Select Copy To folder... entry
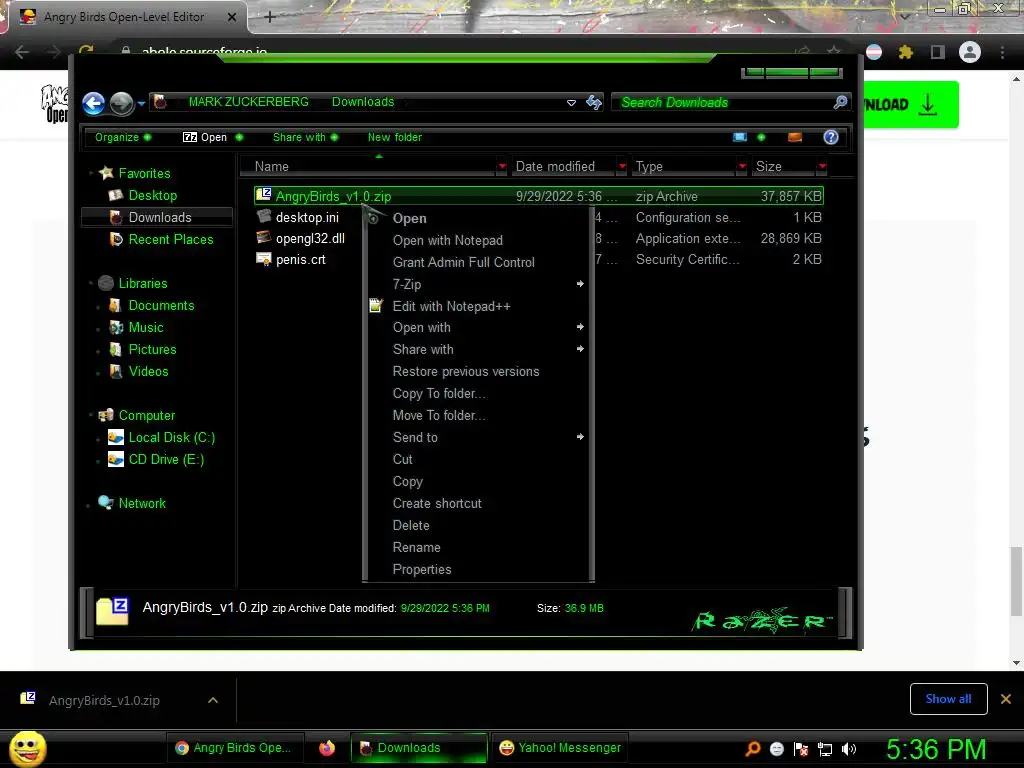 (439, 393)
